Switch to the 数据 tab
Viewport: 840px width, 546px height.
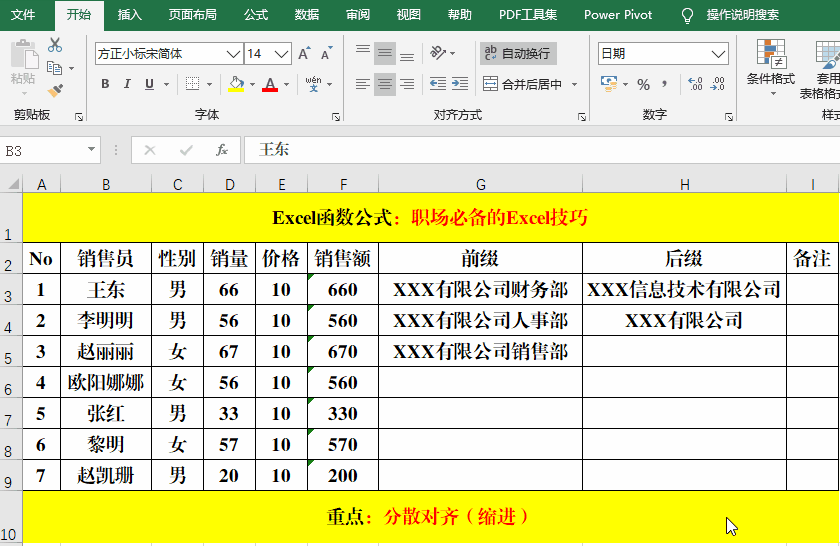306,15
